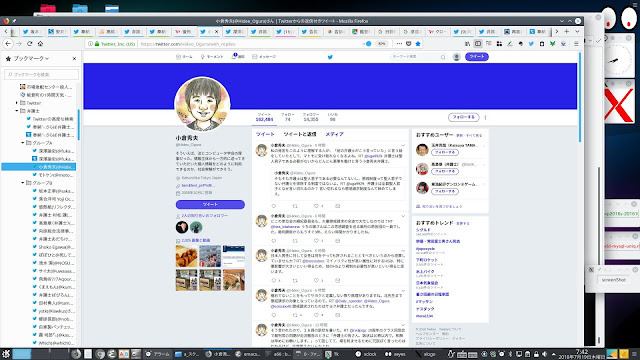
Task: Follow the first suggested user
Action: pos(444,152)
